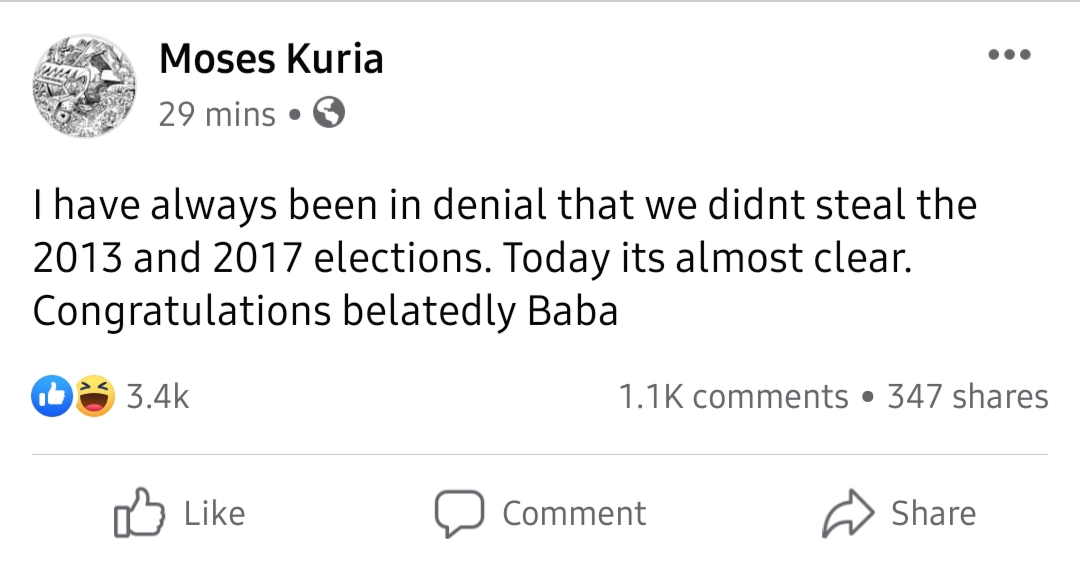1080x571 pixels.
Task: Click the laughing Haha reaction emoji
Action: click(94, 397)
